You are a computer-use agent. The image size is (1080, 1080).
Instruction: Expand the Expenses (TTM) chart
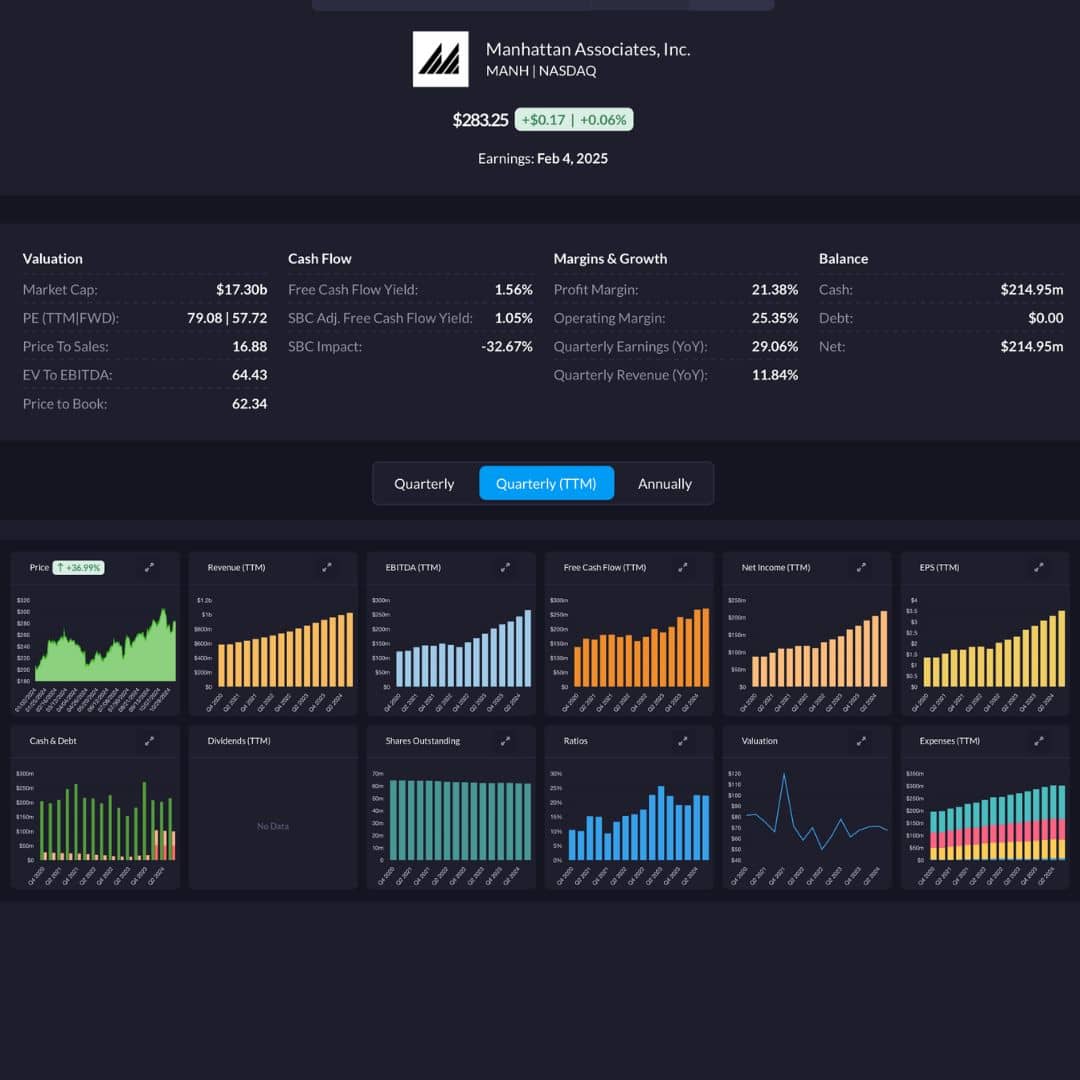click(1039, 741)
